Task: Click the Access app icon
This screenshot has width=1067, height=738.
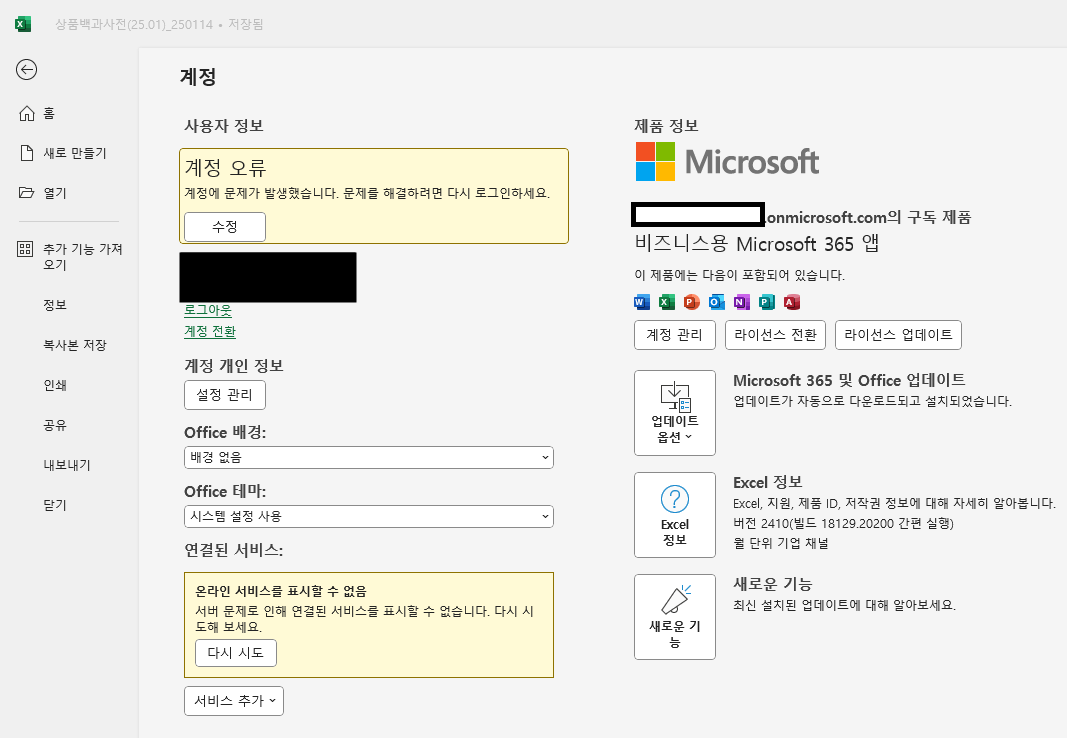Action: tap(791, 302)
